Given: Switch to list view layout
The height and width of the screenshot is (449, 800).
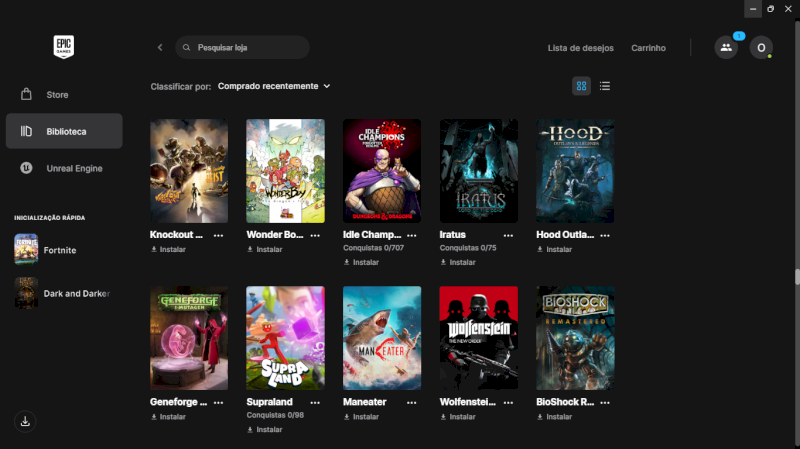Looking at the screenshot, I should 605,86.
